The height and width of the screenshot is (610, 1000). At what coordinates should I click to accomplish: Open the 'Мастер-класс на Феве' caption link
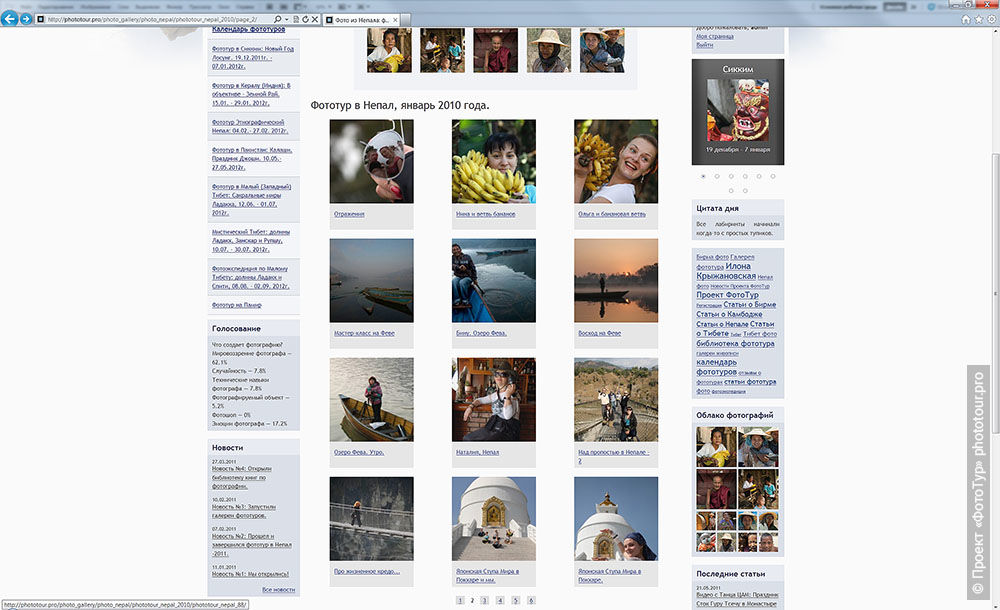pos(364,333)
